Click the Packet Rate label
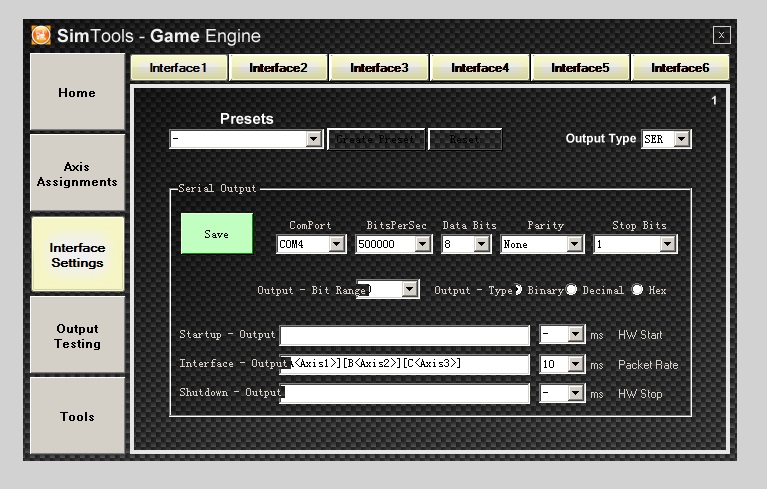The image size is (767, 489). pyautogui.click(x=648, y=365)
